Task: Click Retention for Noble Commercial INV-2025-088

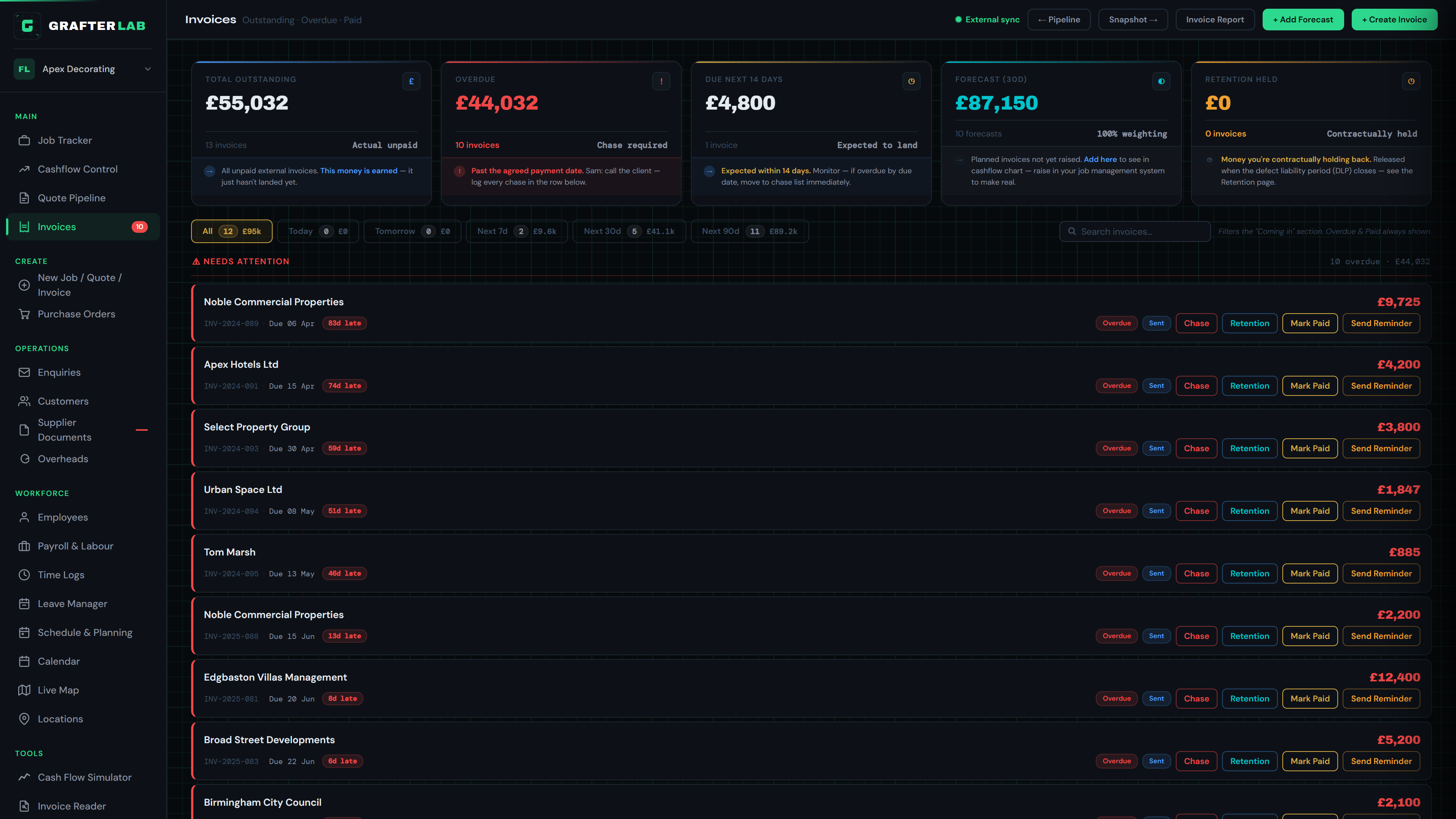Action: [x=1249, y=636]
